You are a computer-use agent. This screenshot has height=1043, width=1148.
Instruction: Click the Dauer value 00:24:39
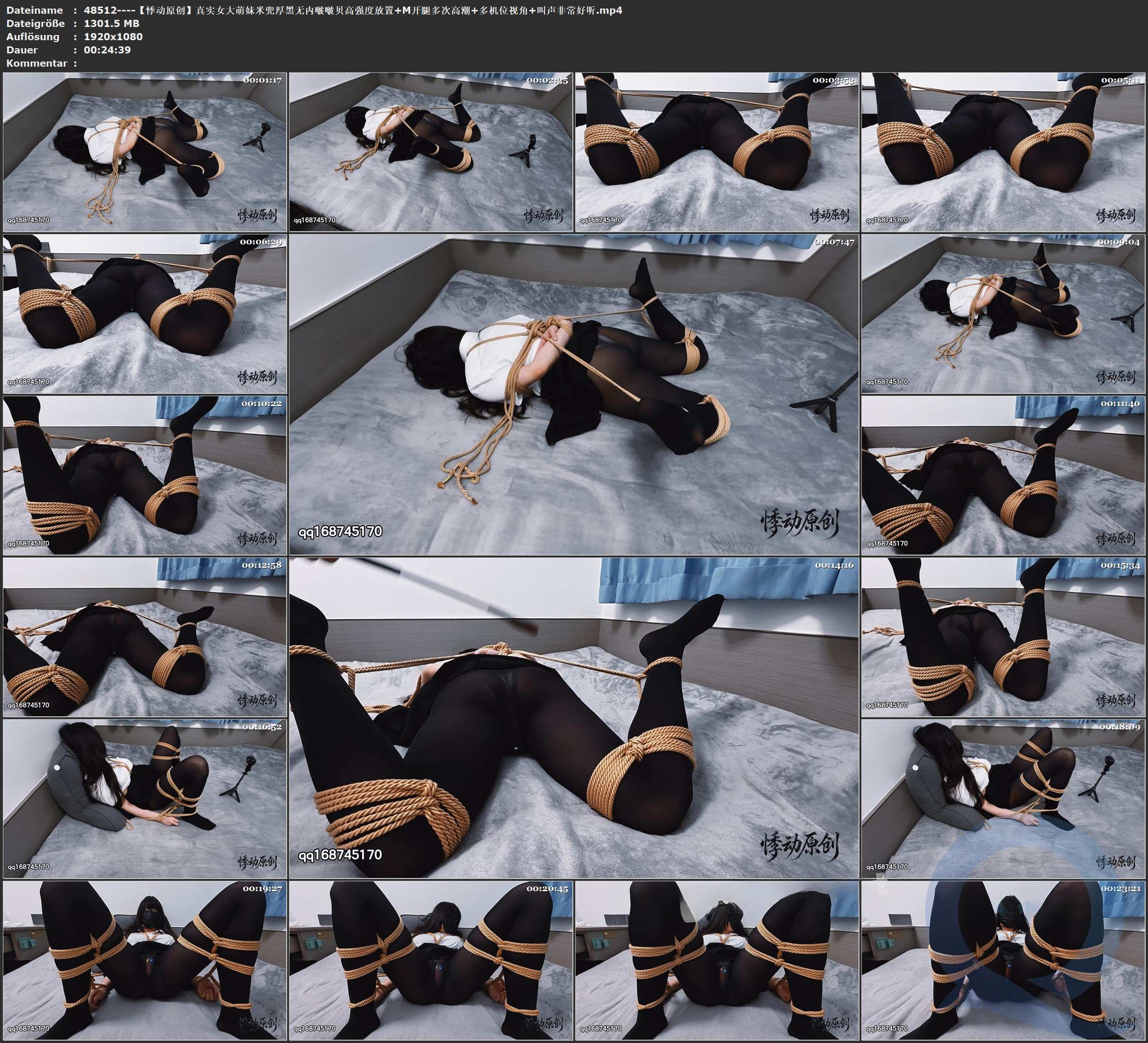point(107,50)
